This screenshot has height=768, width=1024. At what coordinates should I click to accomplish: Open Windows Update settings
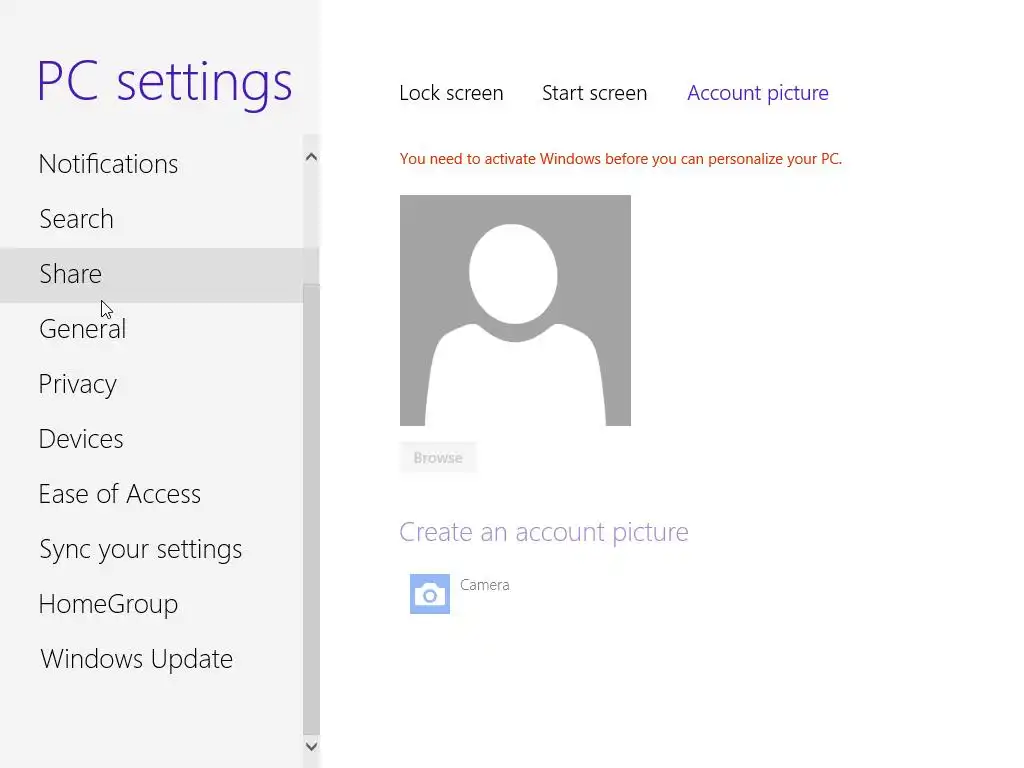[136, 659]
